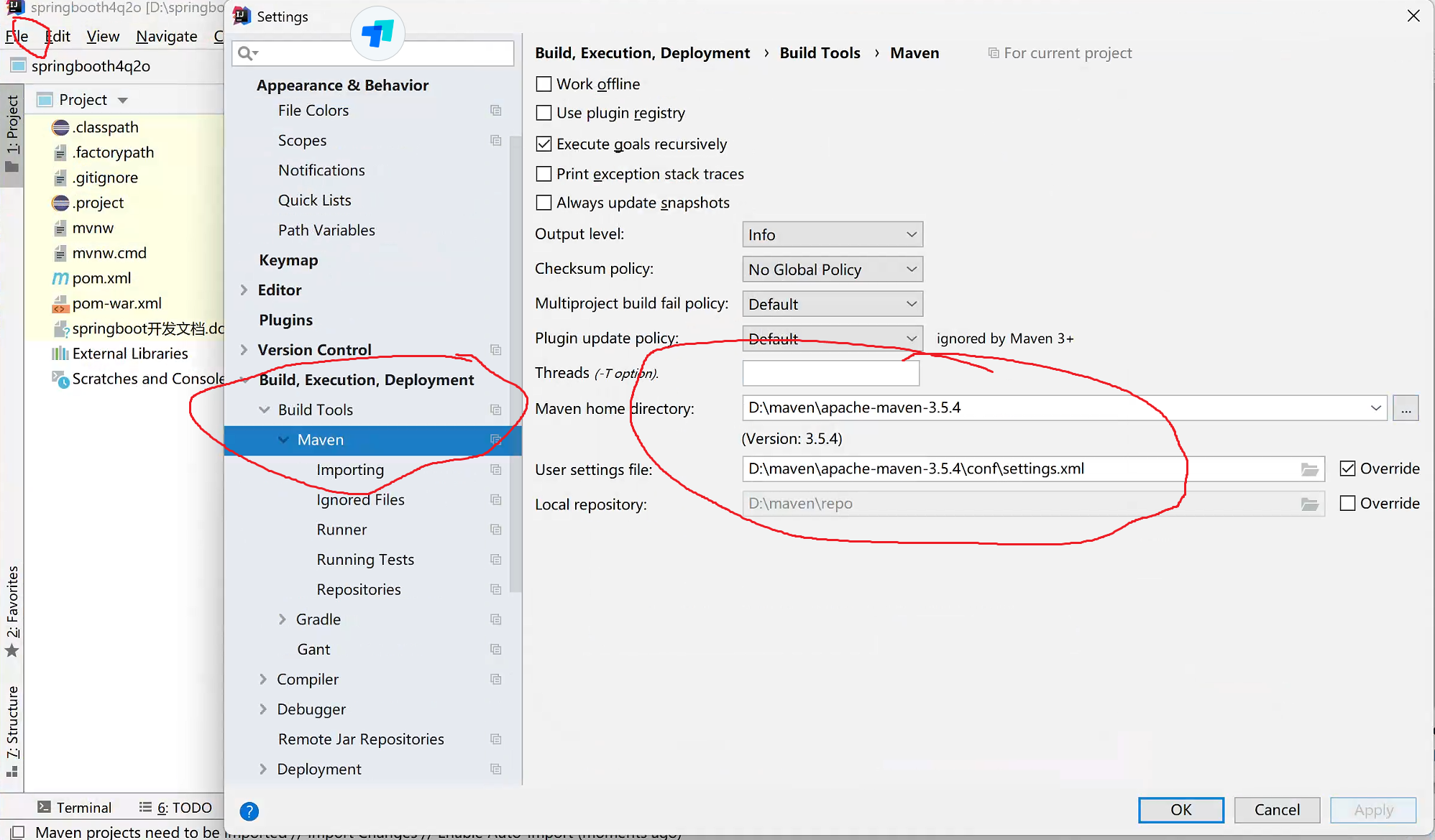Expand the Gradle settings node
Screen dimensions: 1435x840
click(x=282, y=619)
